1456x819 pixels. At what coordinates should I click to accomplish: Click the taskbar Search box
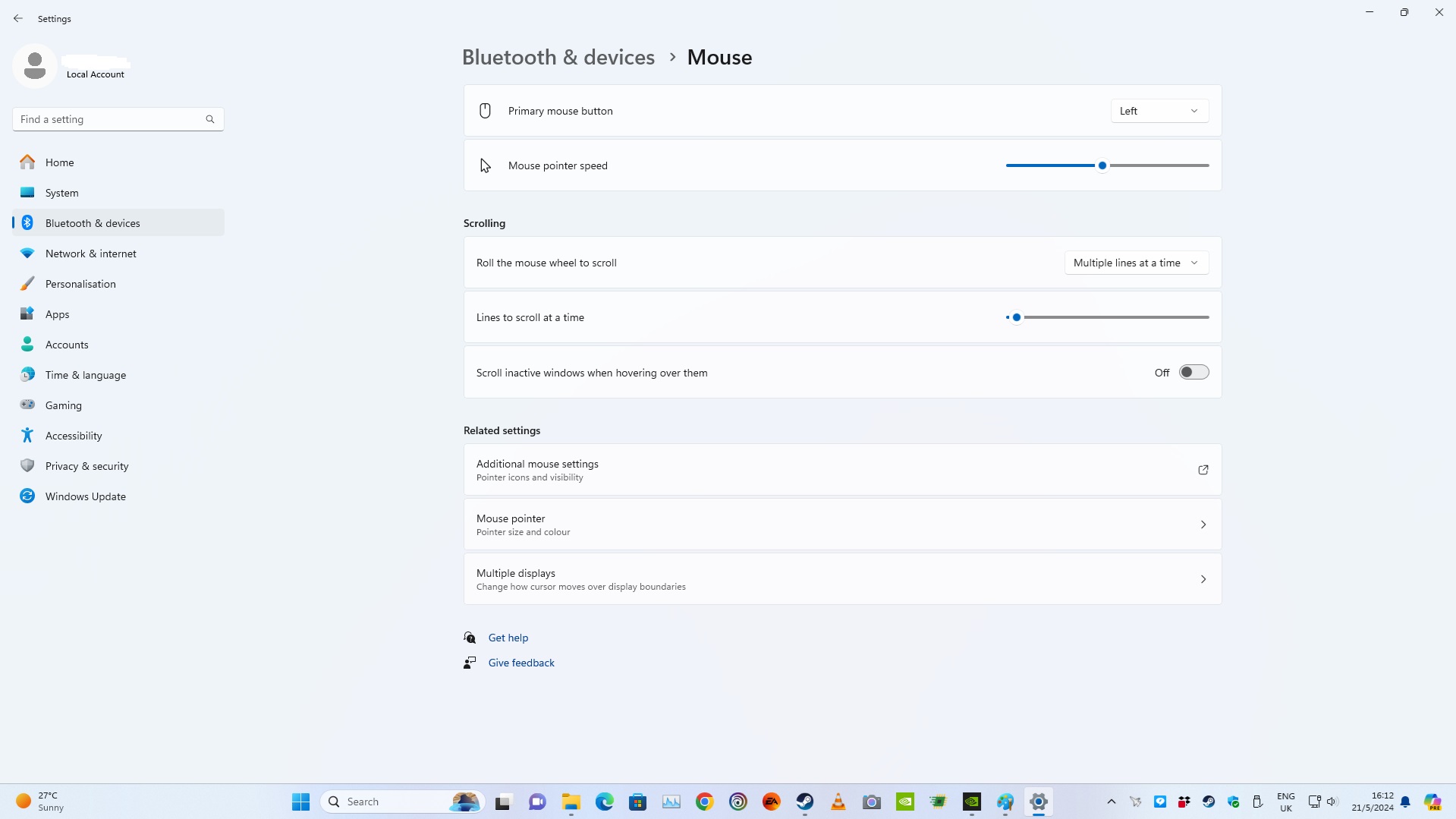tap(402, 802)
